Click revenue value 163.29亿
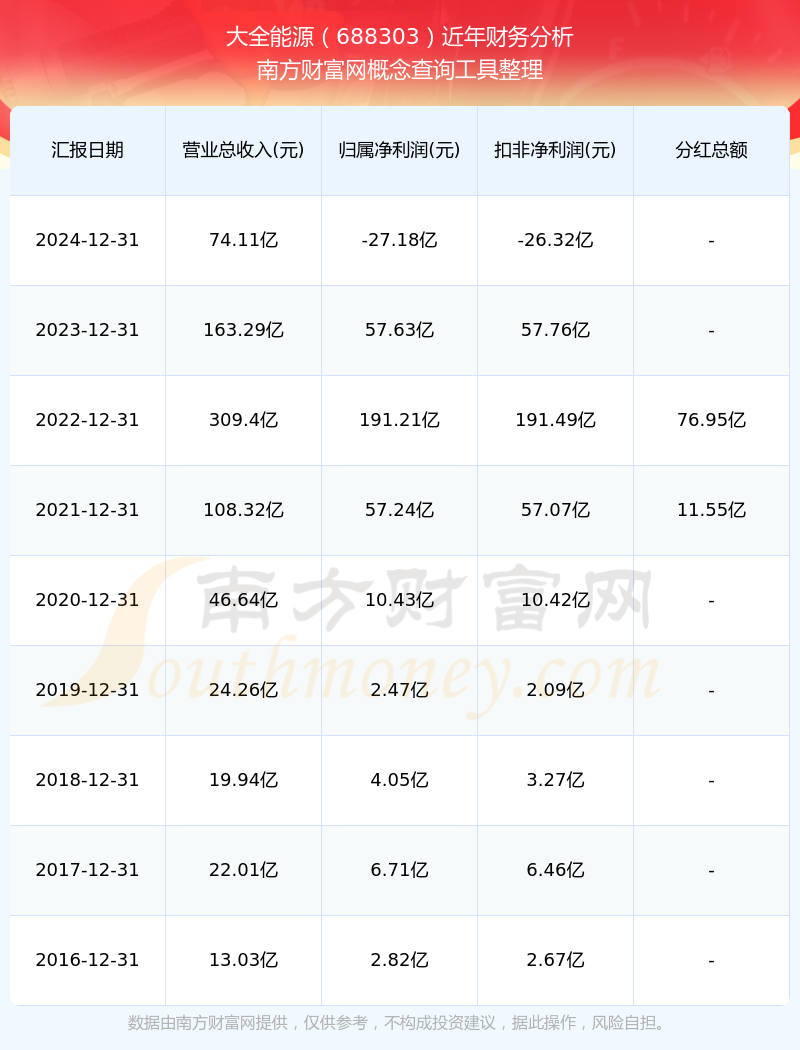The height and width of the screenshot is (1050, 800). coord(244,330)
